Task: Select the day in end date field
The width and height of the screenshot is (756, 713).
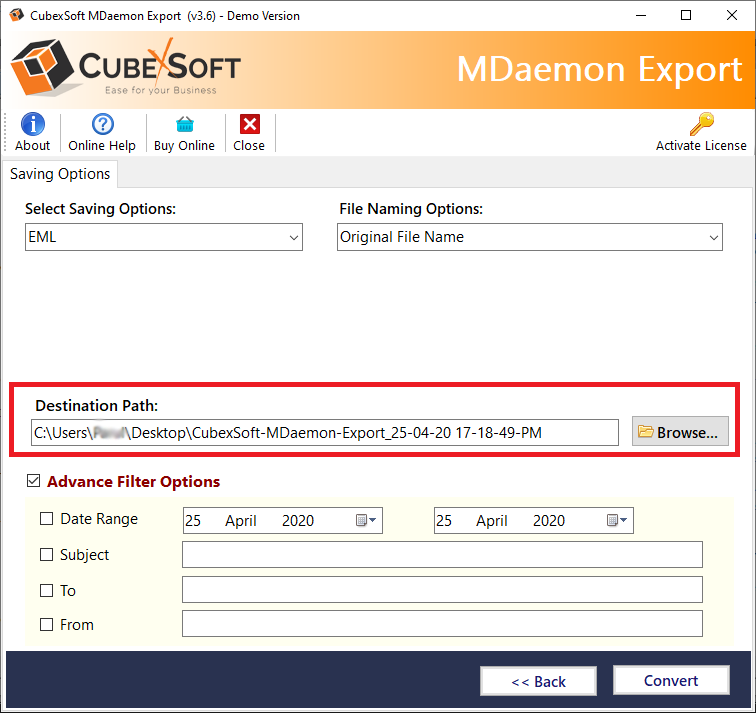Action: coord(444,521)
